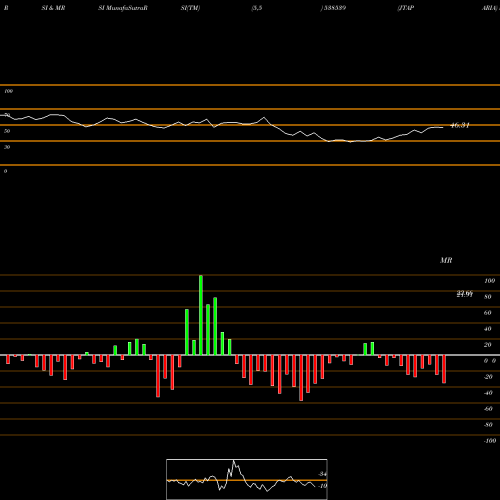Click the 'SI(TM)' header label
Screen dimensions: 500x500
coord(190,8)
